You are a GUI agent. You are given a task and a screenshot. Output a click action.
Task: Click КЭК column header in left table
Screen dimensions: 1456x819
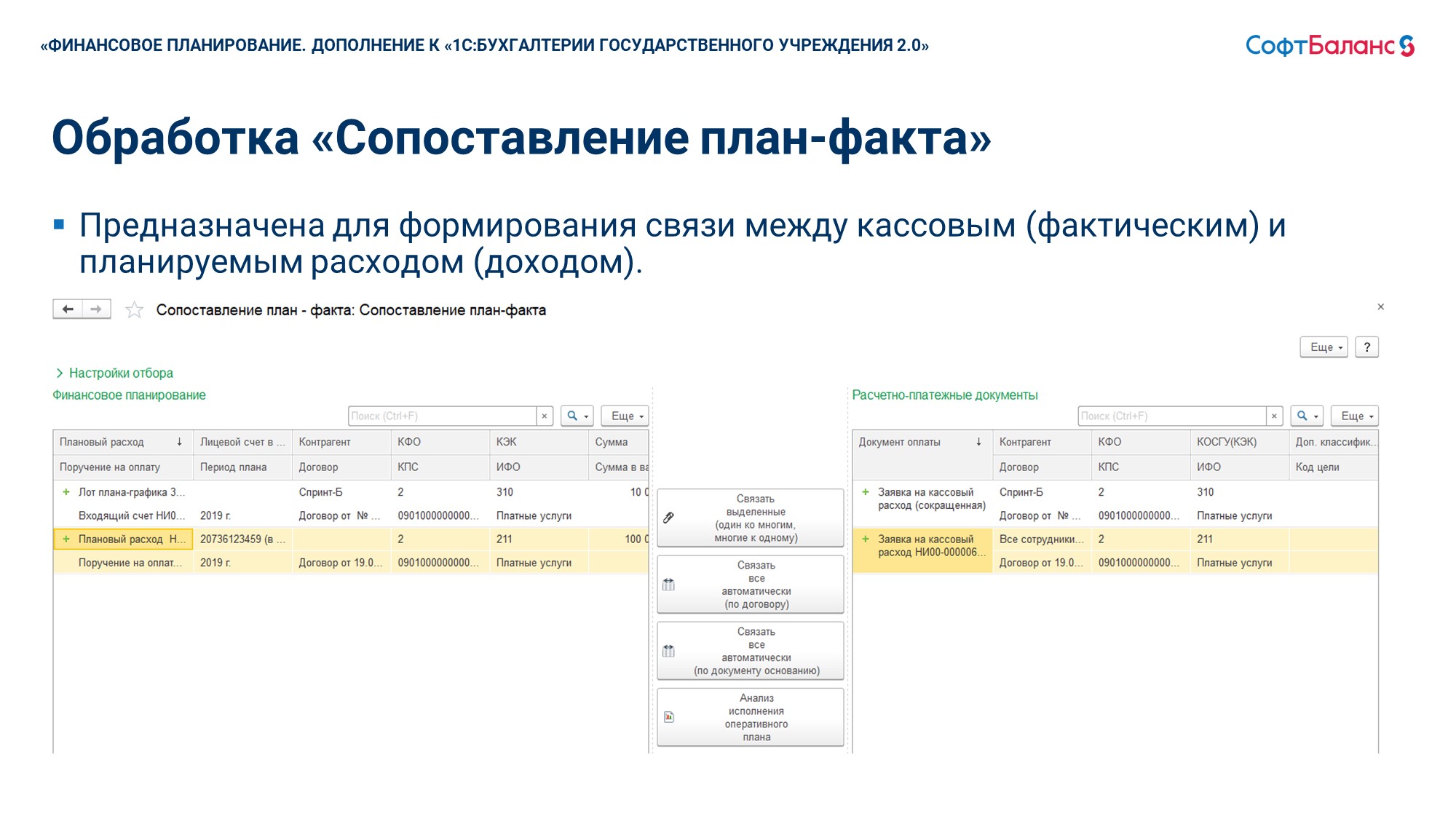coord(539,442)
